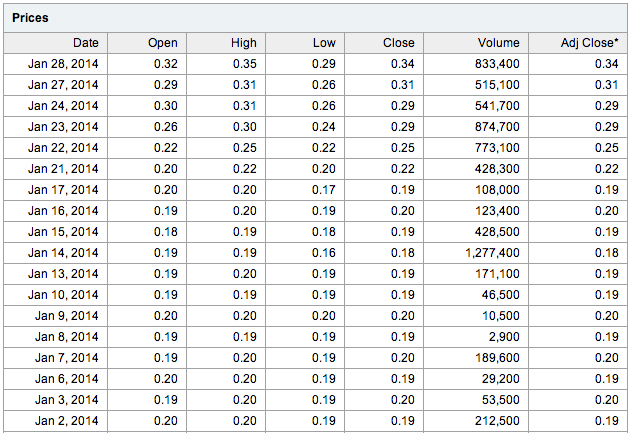Select the Low column header

(x=305, y=43)
